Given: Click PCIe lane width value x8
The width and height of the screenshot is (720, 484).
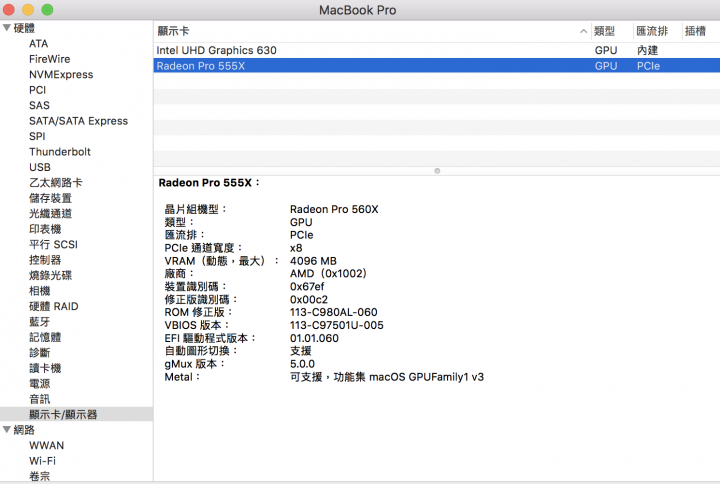Looking at the screenshot, I should [x=296, y=248].
